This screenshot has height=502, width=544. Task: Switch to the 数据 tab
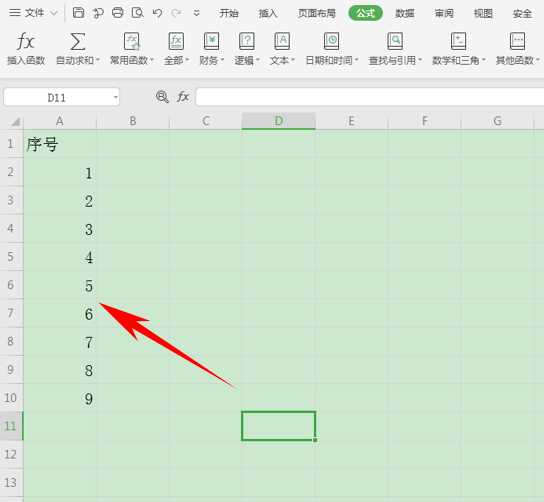click(405, 14)
